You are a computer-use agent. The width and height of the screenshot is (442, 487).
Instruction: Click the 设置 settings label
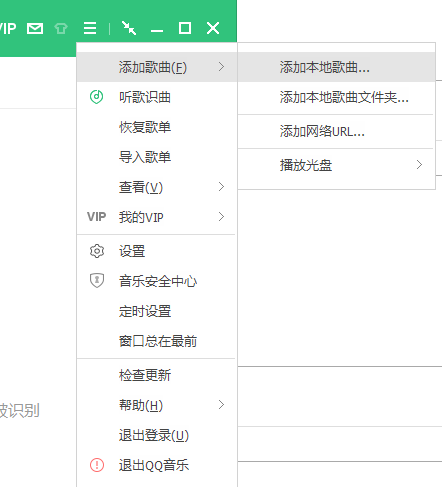pyautogui.click(x=132, y=251)
